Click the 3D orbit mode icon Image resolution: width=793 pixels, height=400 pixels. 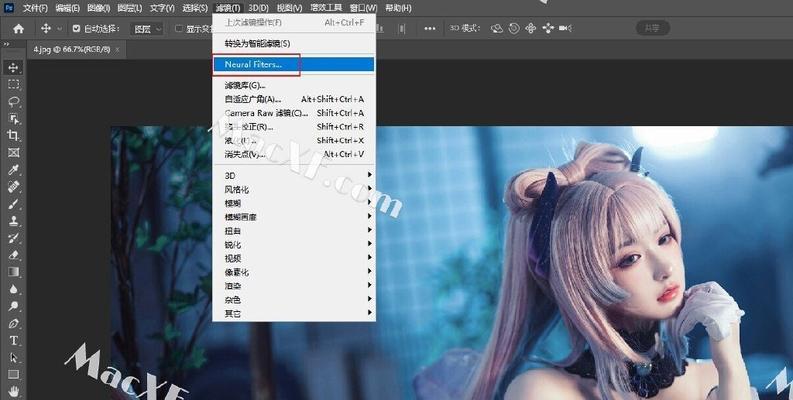497,29
